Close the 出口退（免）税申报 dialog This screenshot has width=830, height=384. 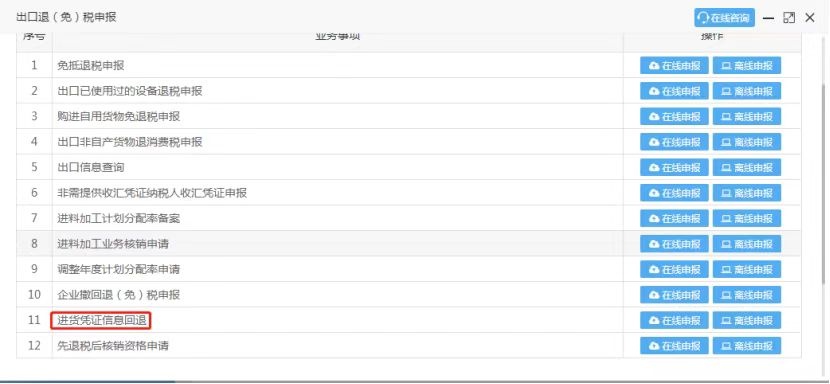pos(809,18)
